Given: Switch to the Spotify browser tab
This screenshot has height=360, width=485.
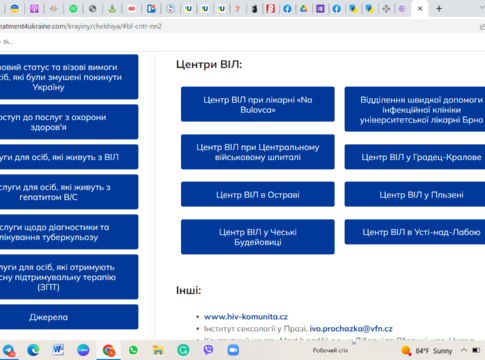Looking at the screenshot, I should tap(73, 9).
